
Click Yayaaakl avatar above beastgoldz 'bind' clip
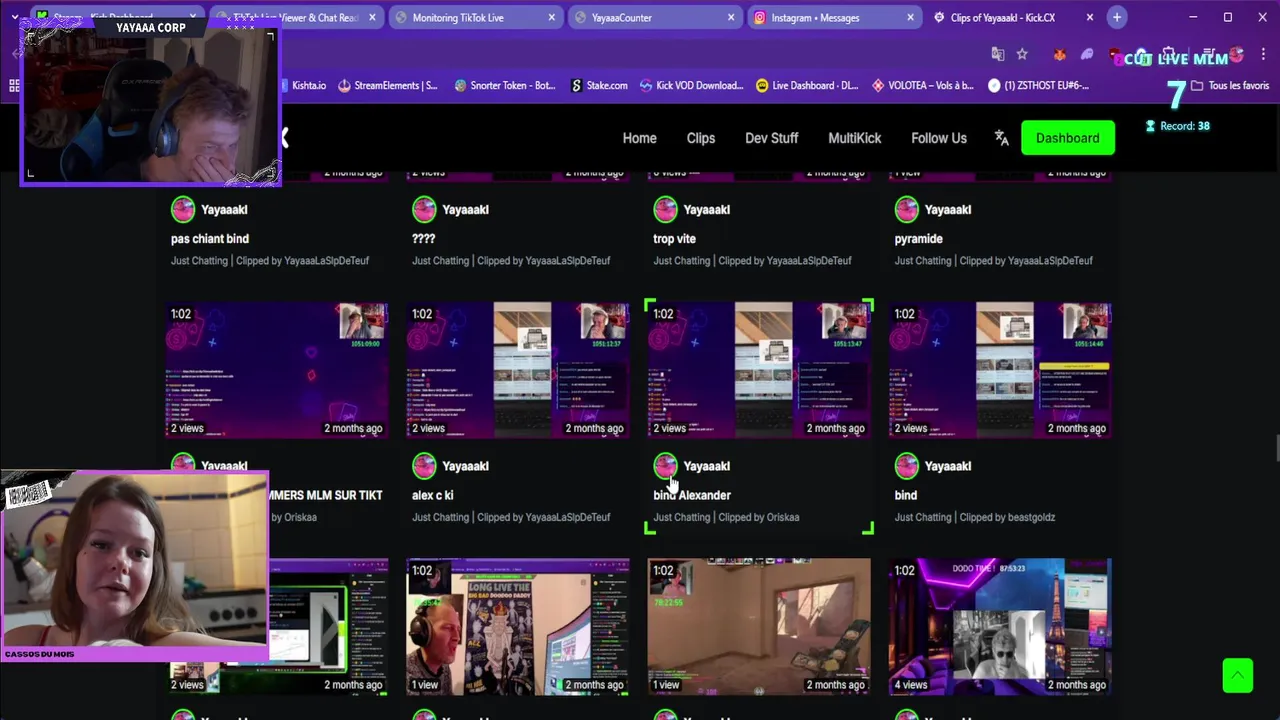pos(906,465)
